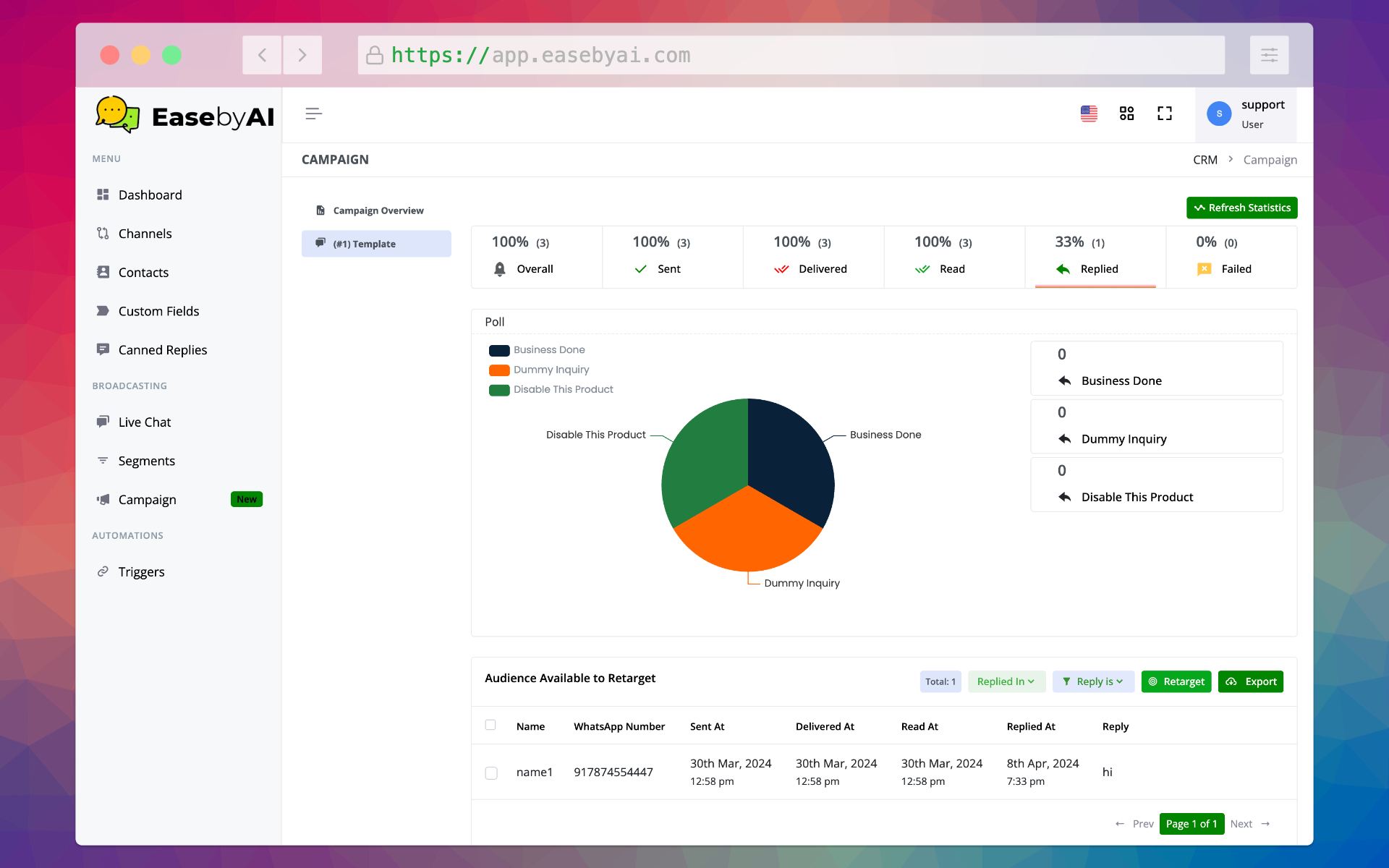1389x868 pixels.
Task: Click the hamburger menu toggle icon
Action: point(313,114)
